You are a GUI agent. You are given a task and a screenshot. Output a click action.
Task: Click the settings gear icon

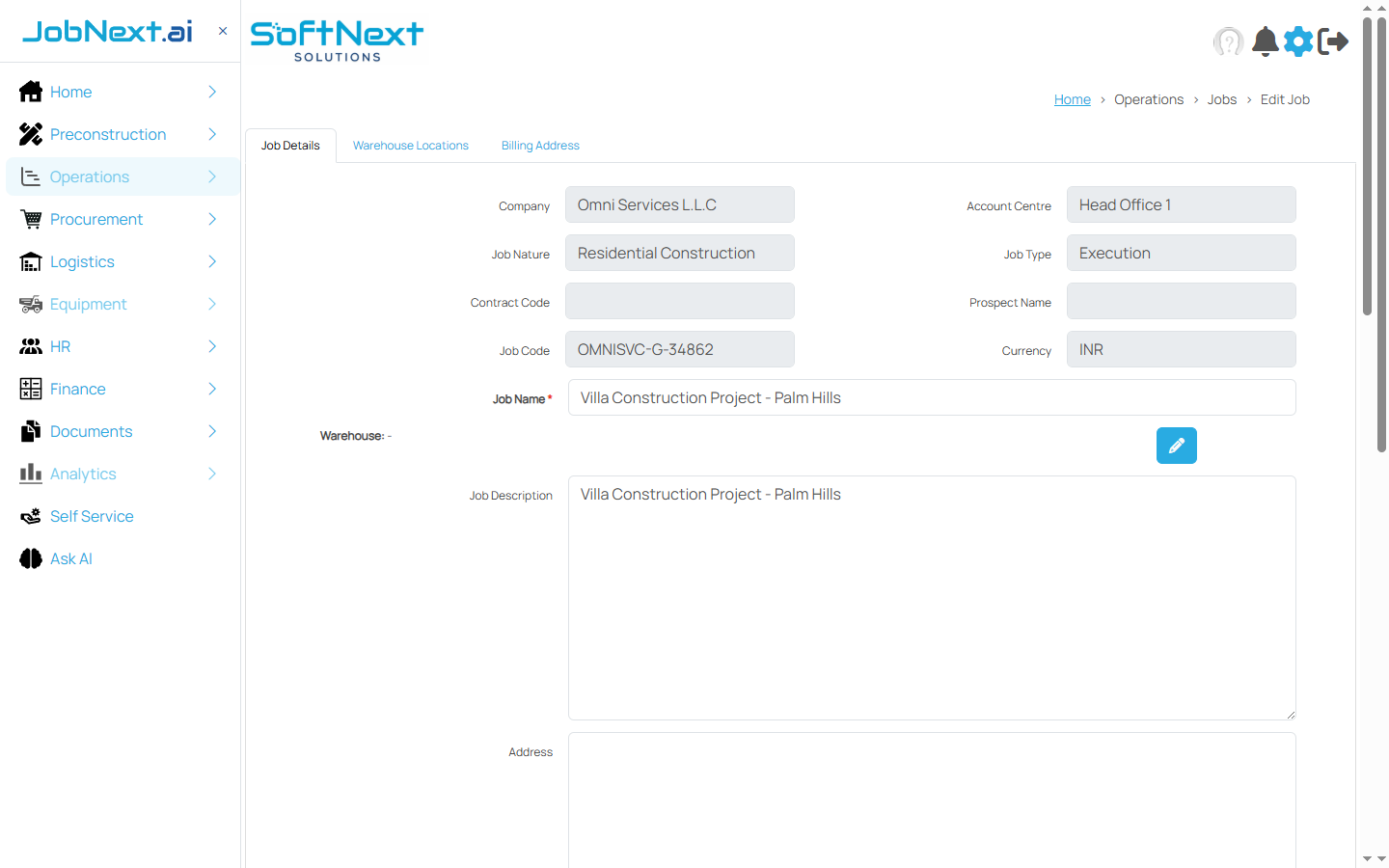pyautogui.click(x=1298, y=41)
